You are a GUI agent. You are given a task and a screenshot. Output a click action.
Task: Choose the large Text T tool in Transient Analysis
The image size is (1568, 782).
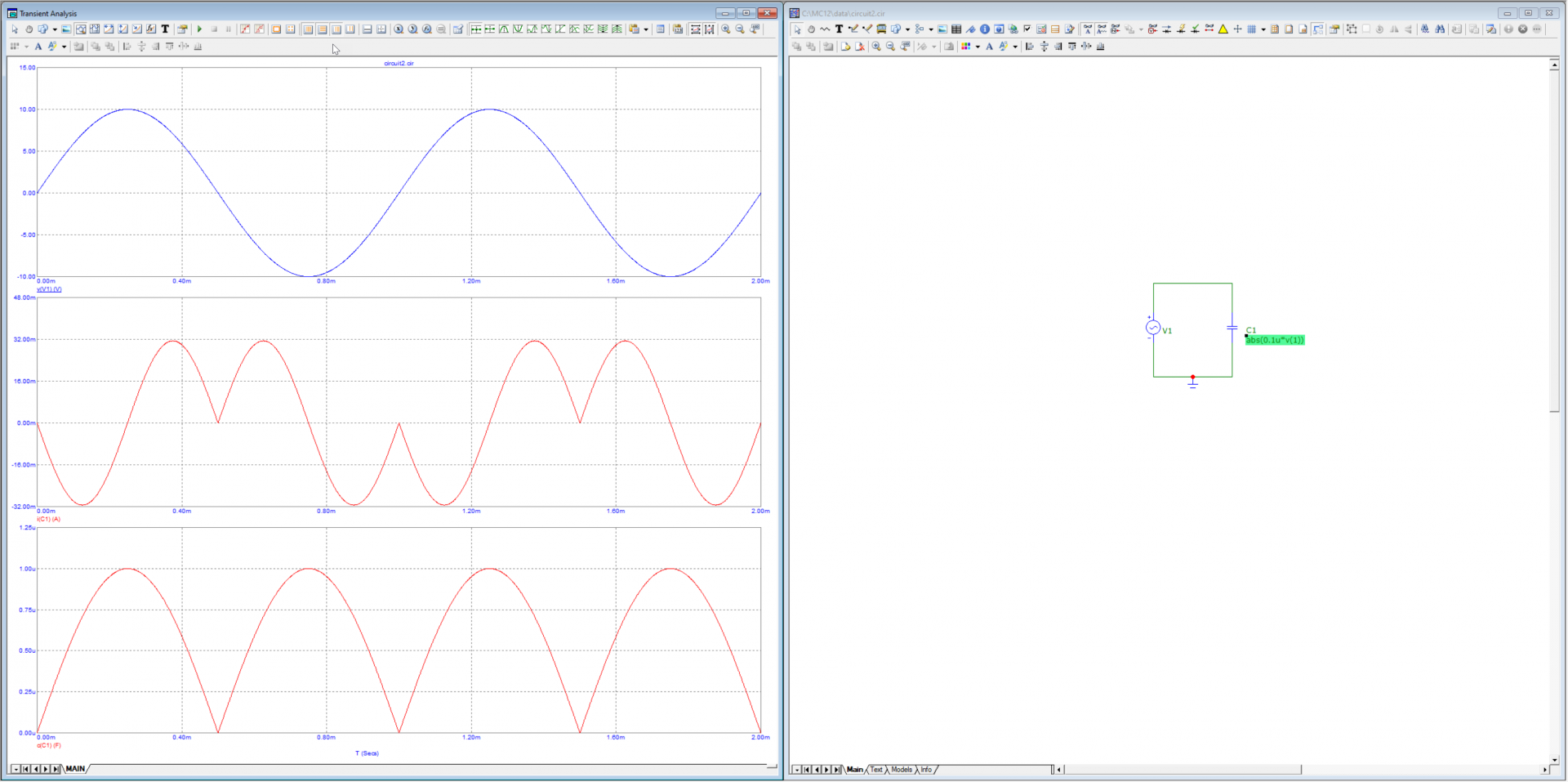point(165,29)
